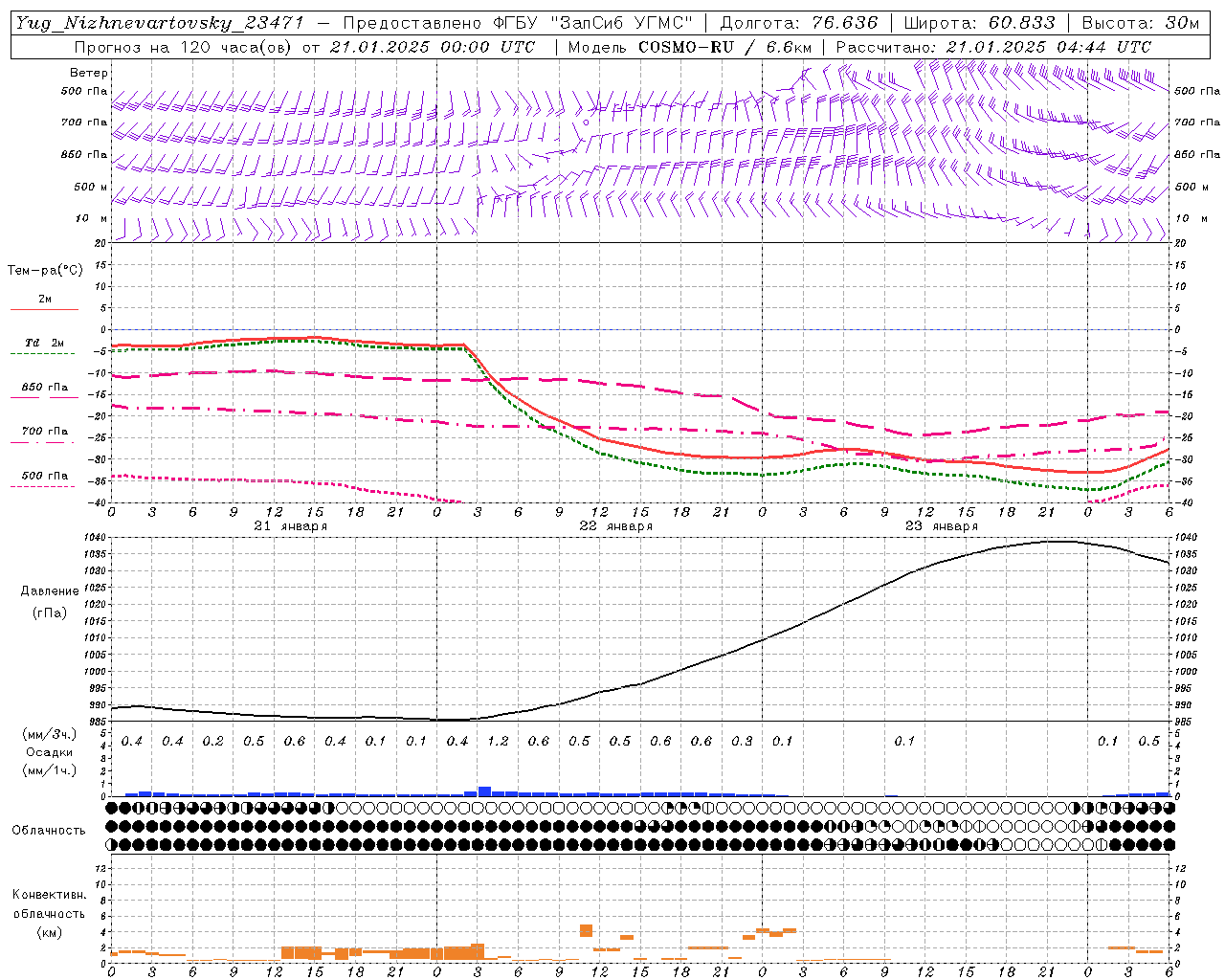Screen dimensions: 1225x980
Task: Click the date label 21 января
Action: pyautogui.click(x=290, y=526)
